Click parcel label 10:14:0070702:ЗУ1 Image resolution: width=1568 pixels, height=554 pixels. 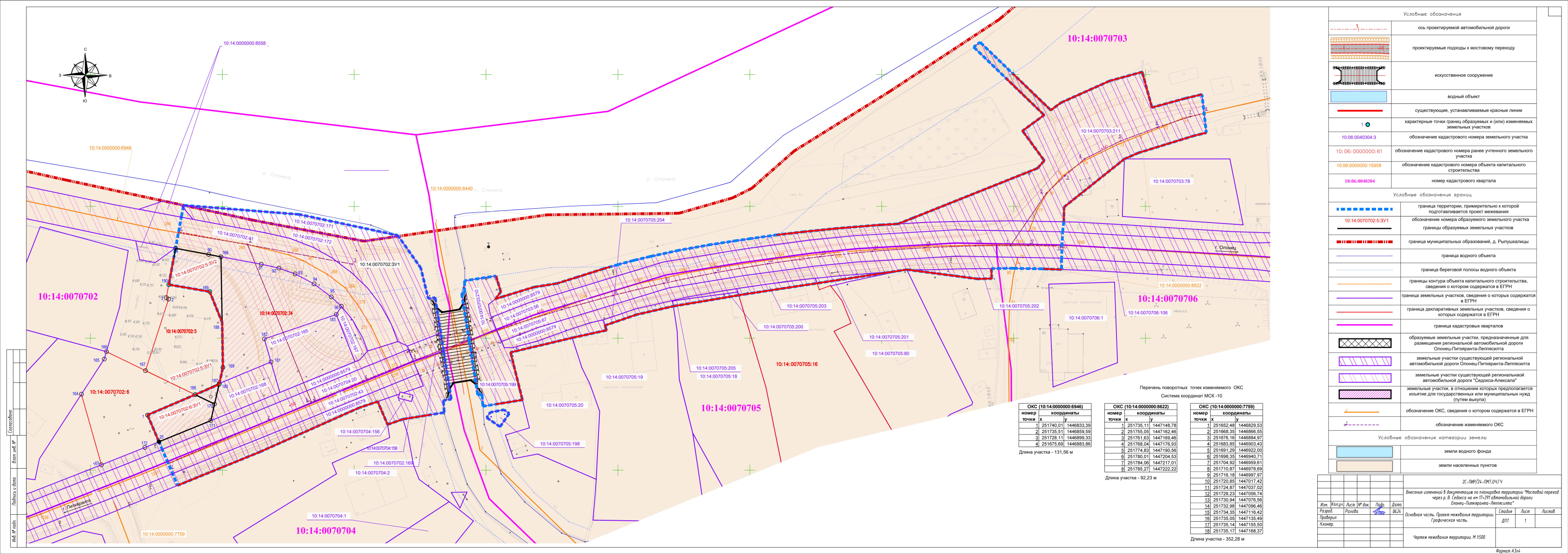(379, 265)
